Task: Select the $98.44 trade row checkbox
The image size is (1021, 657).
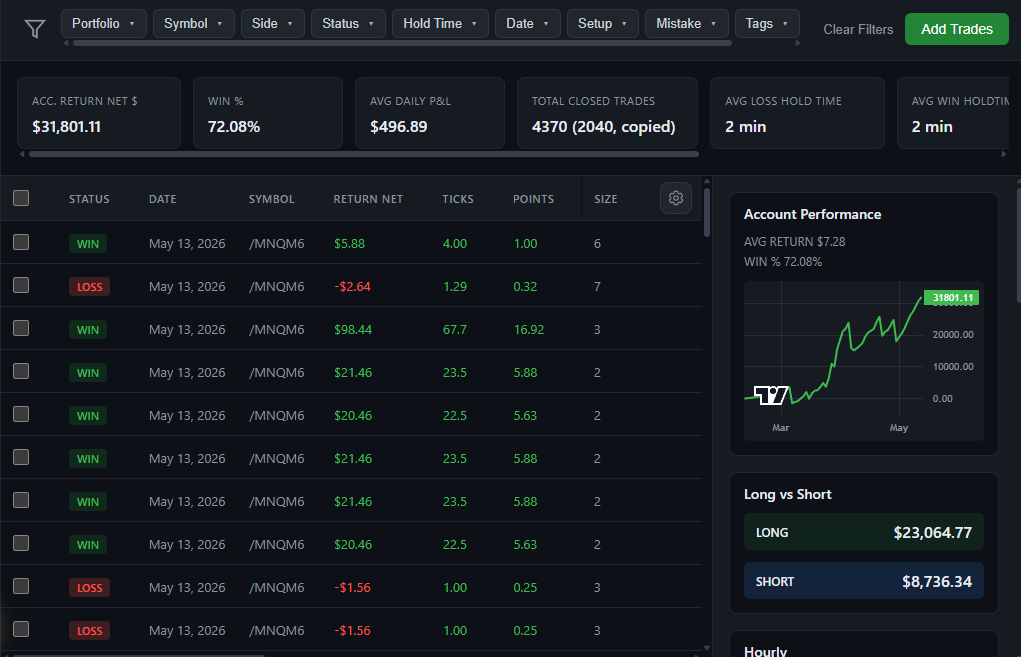Action: tap(21, 328)
